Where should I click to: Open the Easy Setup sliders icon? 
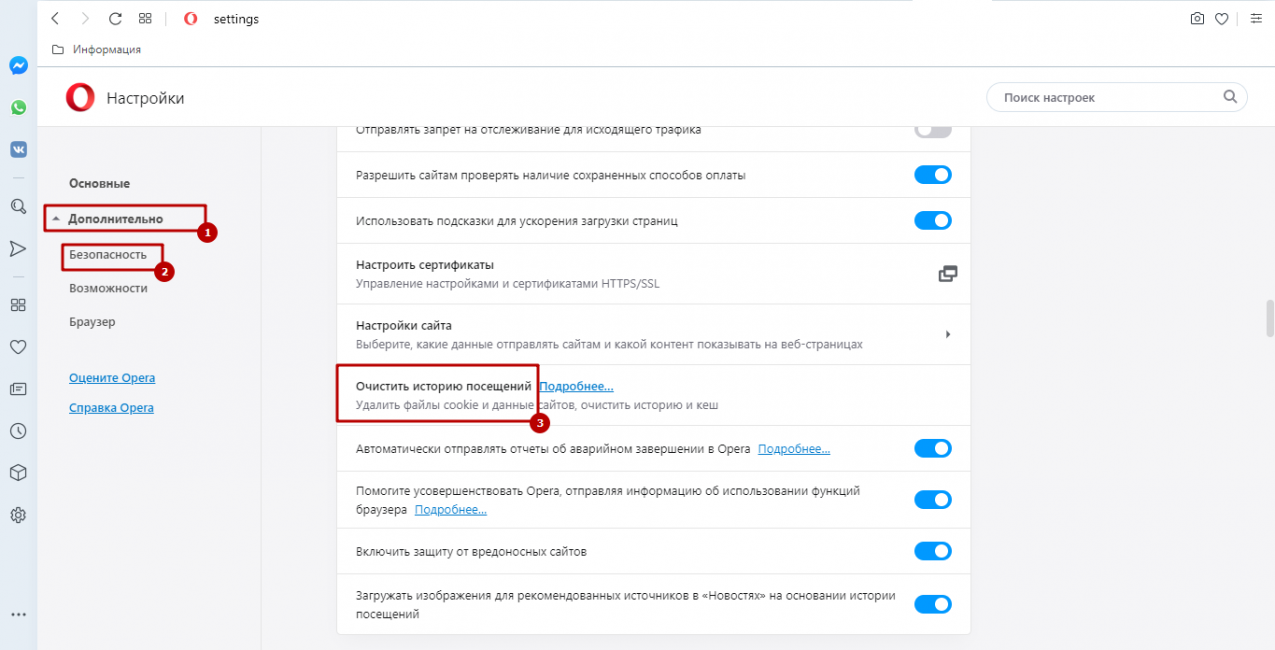coord(1256,19)
